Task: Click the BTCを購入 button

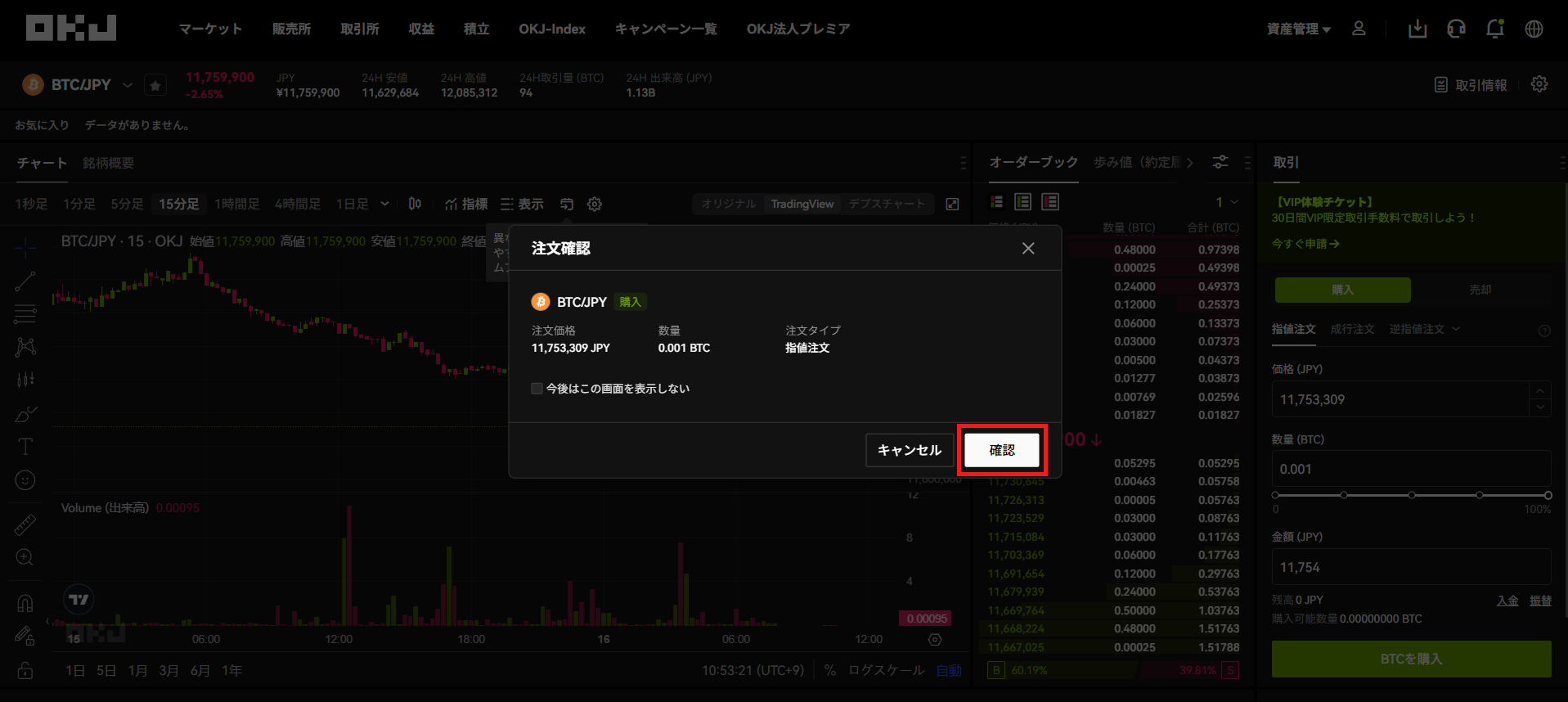Action: coord(1411,659)
